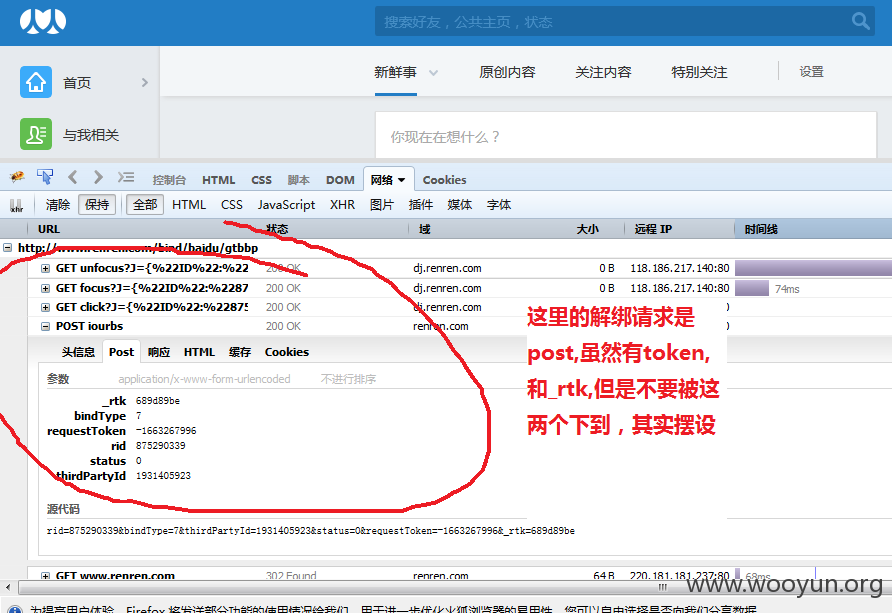Select the 原创内容 tab
892x613 pixels.
tap(507, 72)
